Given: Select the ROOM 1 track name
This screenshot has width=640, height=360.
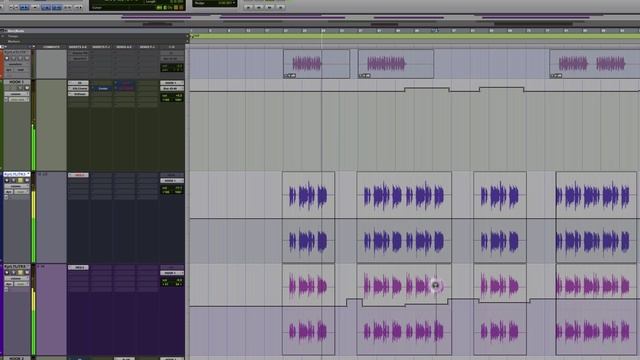Looking at the screenshot, I should point(16,82).
